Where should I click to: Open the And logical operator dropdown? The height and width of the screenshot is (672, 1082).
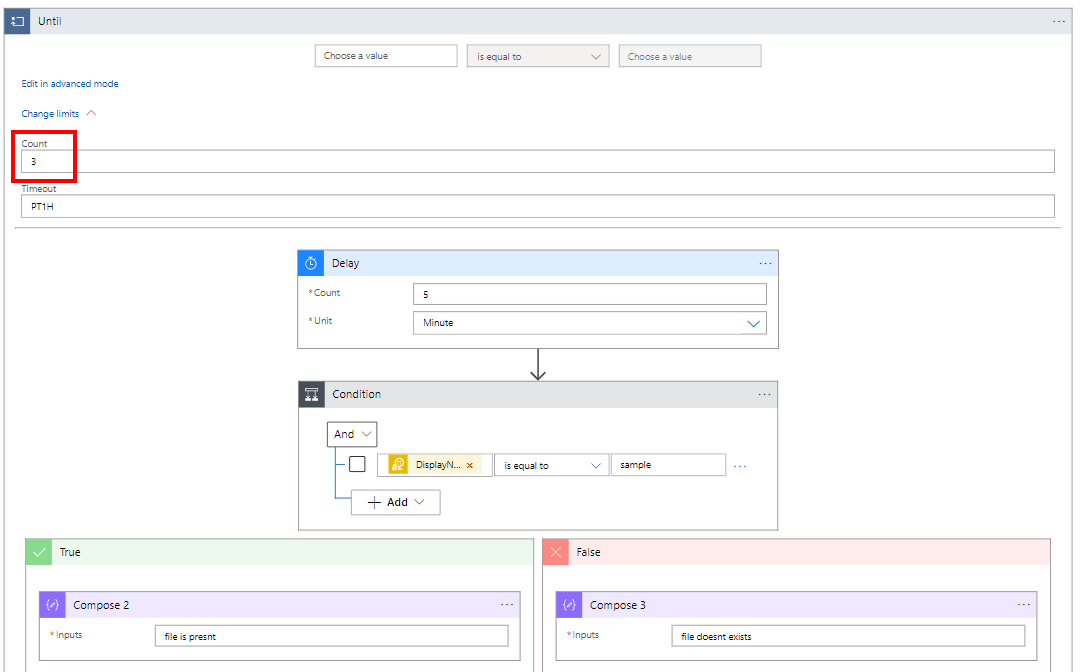[x=352, y=434]
